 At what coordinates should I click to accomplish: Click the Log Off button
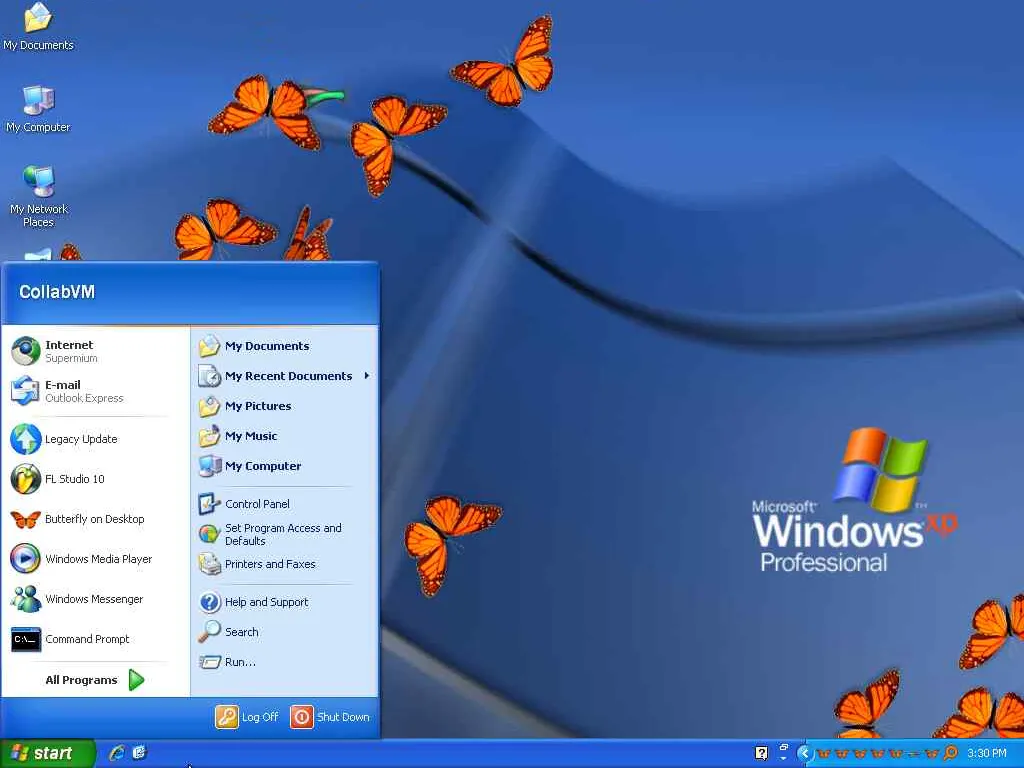coord(248,717)
